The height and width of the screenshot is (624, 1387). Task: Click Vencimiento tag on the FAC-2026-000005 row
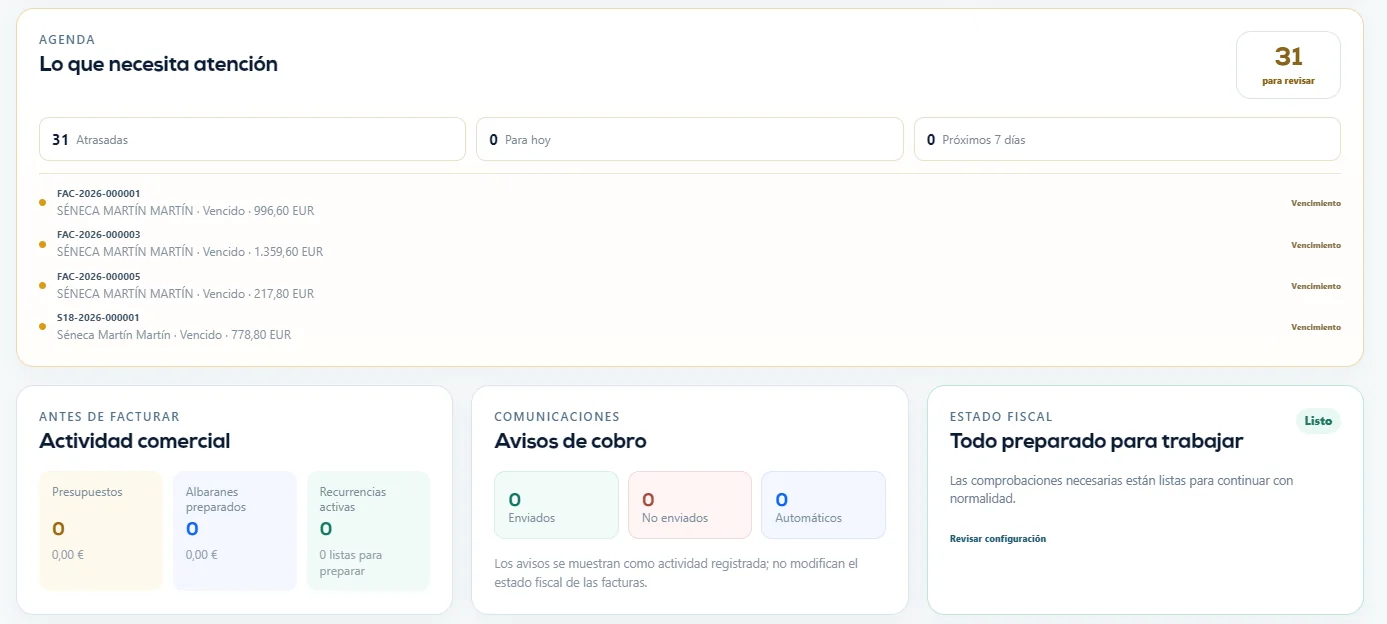coord(1316,286)
